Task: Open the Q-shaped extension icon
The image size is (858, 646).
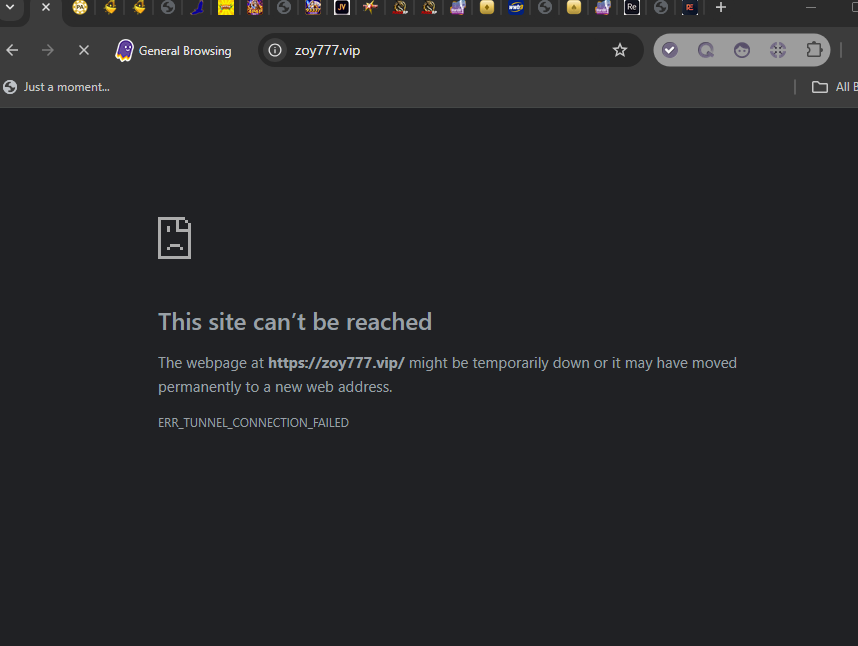Action: (706, 50)
